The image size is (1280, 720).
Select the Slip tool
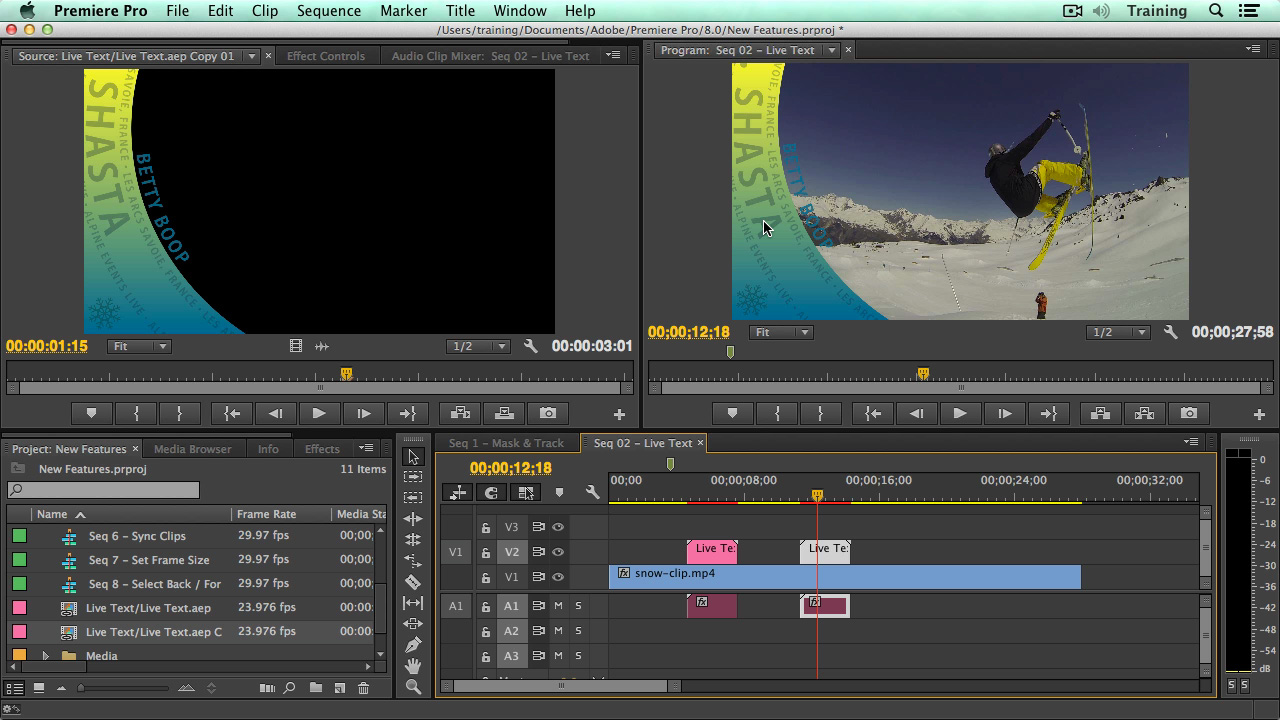[x=413, y=603]
